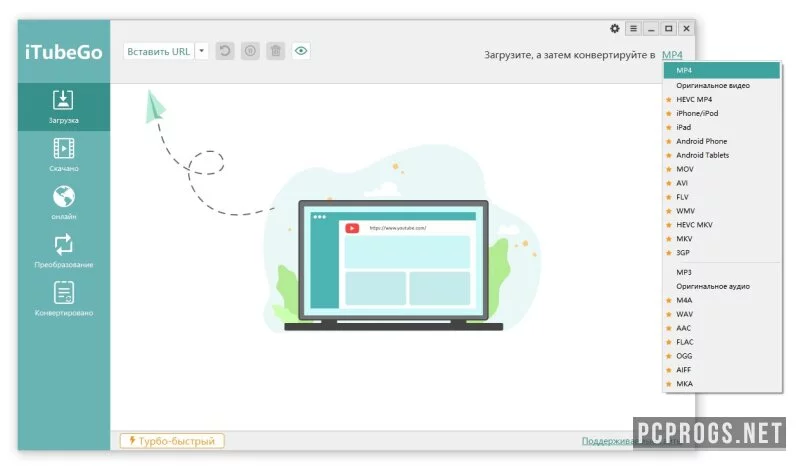
Task: Open the Конвертировано converted files section
Action: [x=64, y=299]
